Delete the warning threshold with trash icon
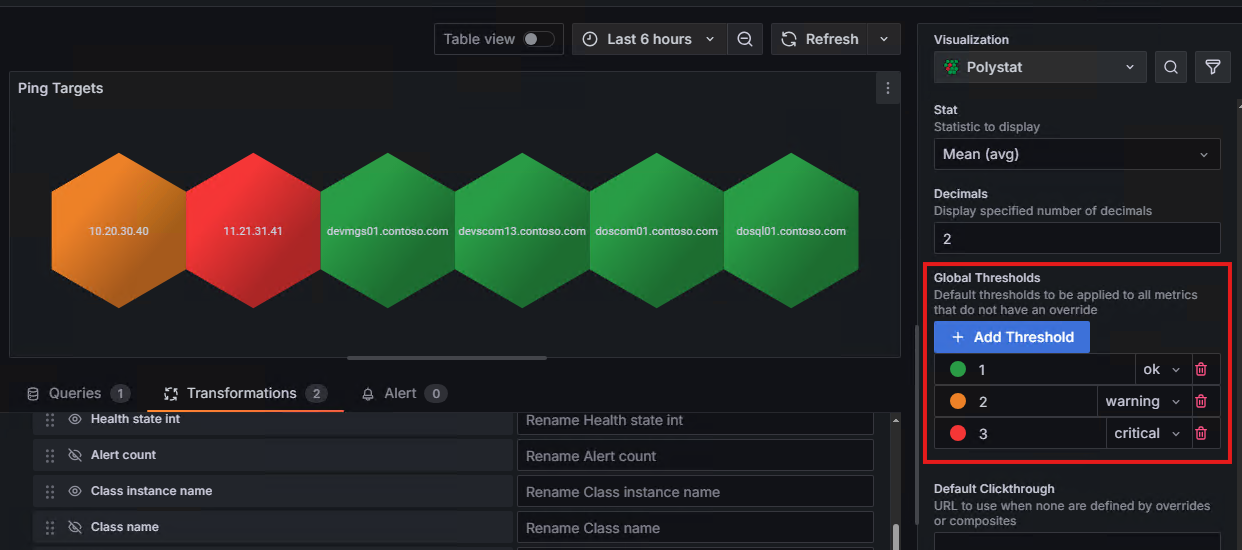1242x550 pixels. pos(1201,402)
